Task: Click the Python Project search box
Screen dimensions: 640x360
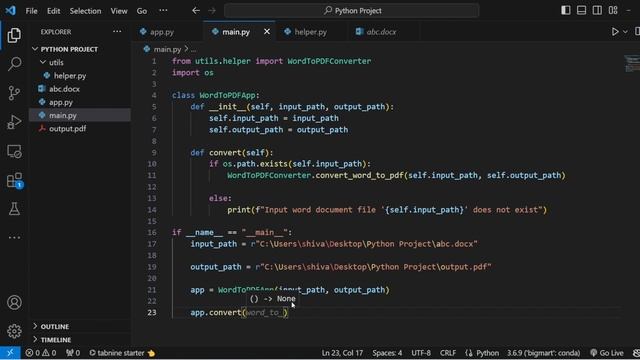Action: click(x=352, y=11)
